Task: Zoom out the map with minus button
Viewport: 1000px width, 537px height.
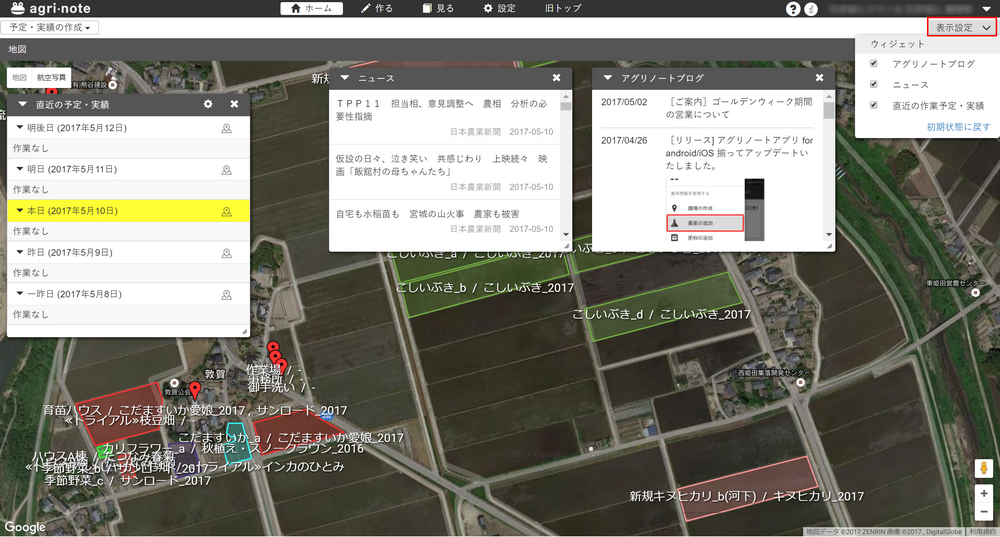Action: pos(983,511)
